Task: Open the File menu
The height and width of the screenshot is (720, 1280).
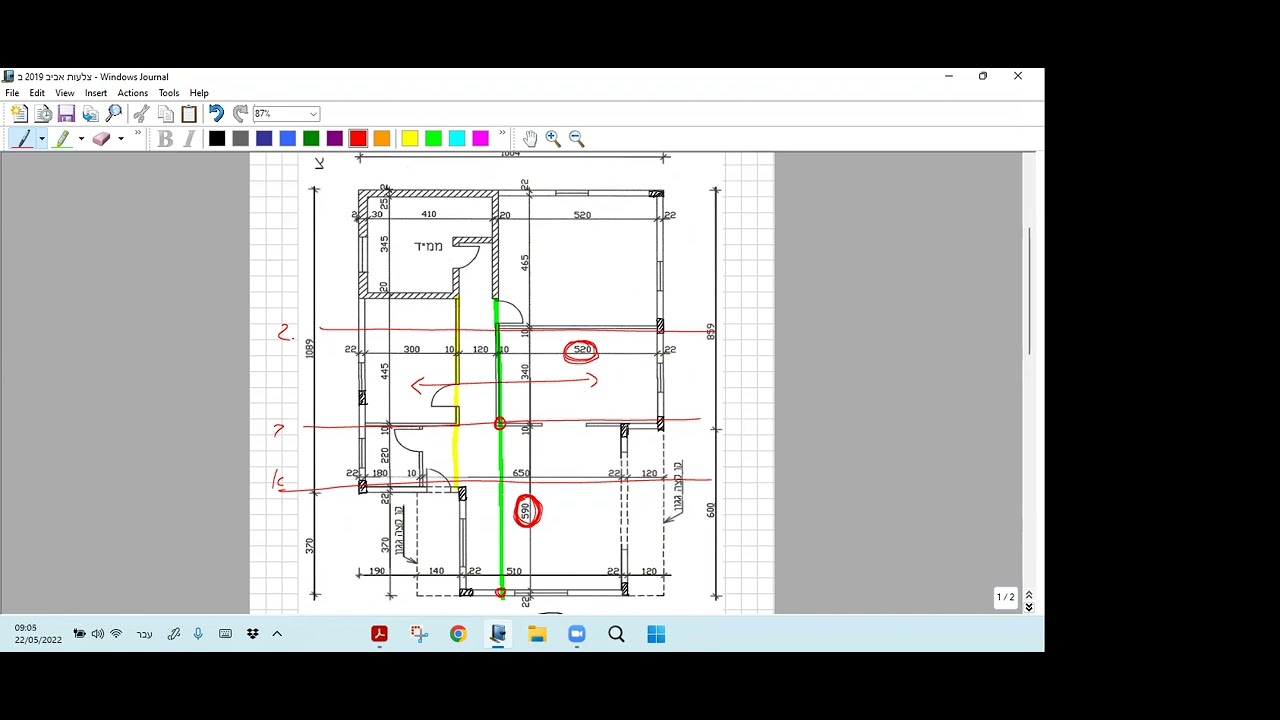Action: pos(12,93)
